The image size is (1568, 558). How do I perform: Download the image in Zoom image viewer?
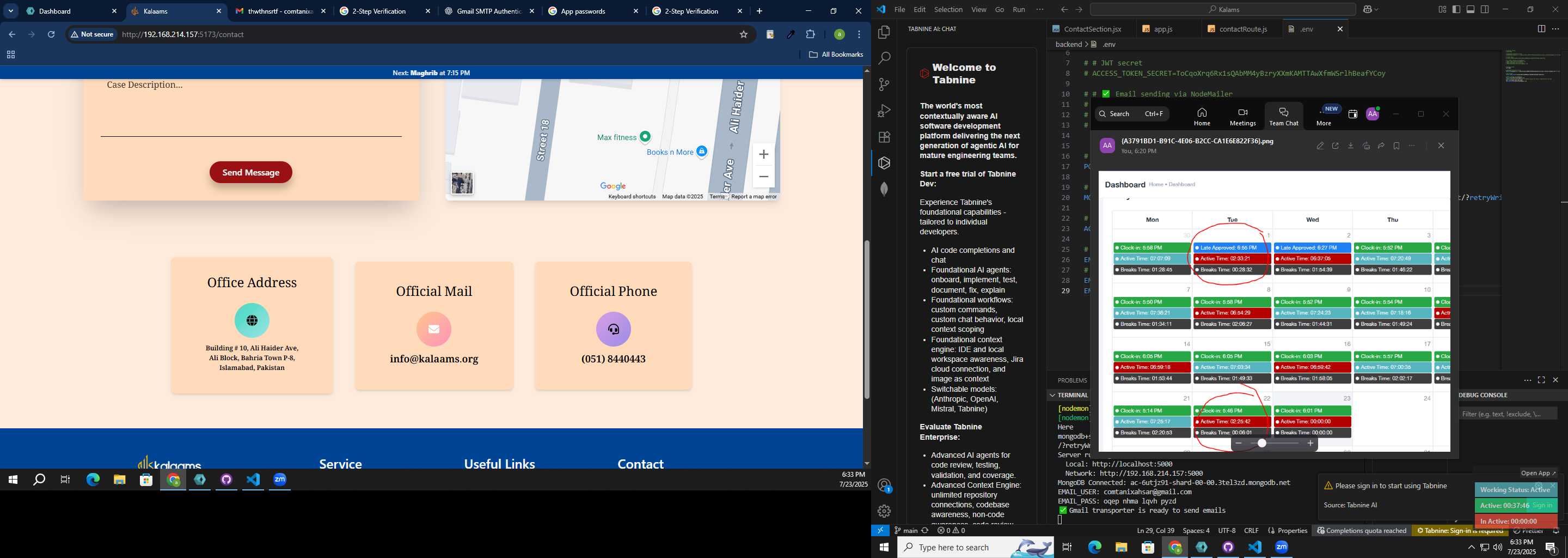pos(1351,146)
